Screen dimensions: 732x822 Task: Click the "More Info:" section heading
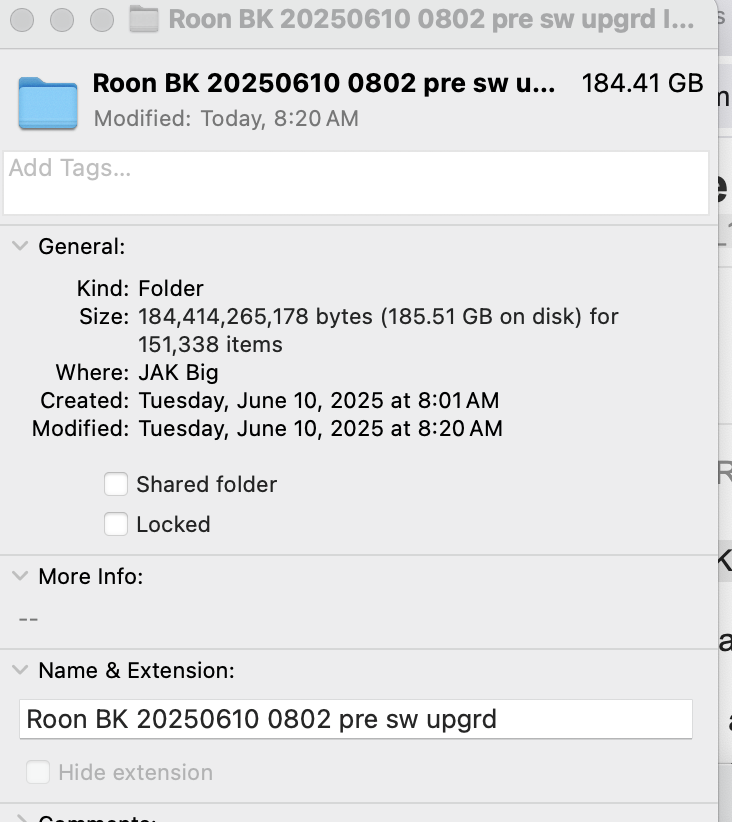pyautogui.click(x=91, y=576)
